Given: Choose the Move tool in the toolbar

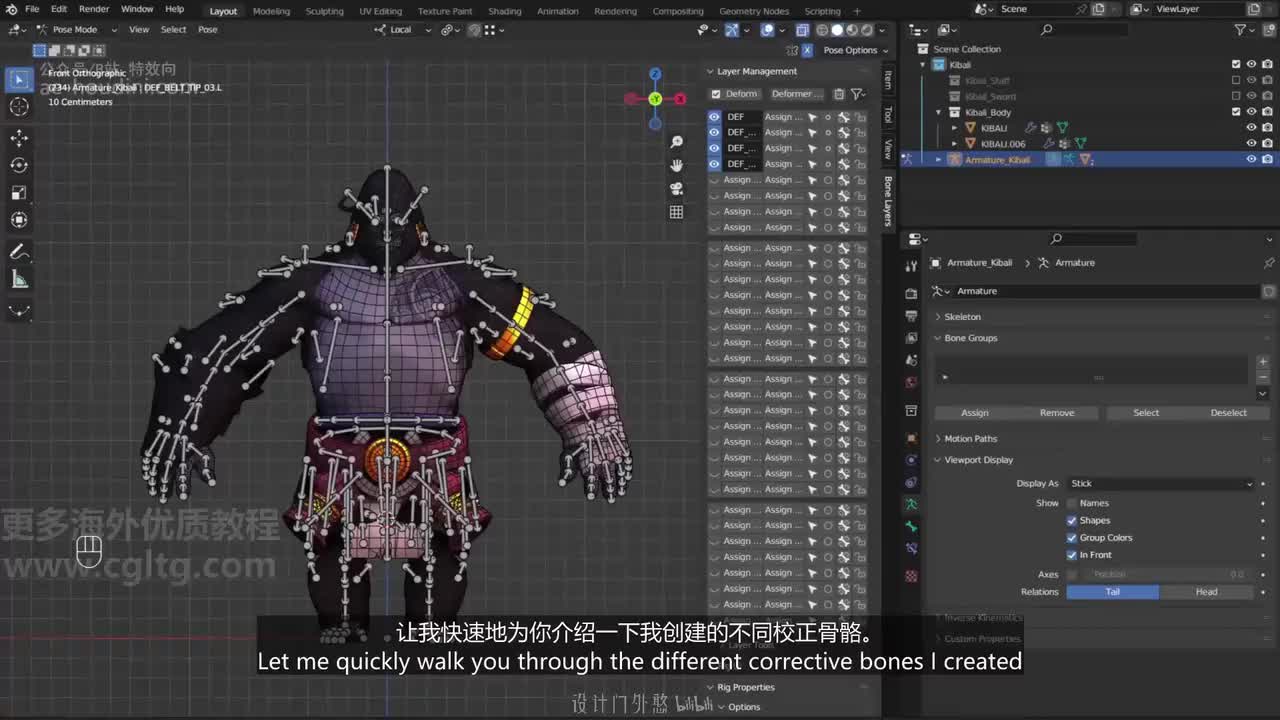Looking at the screenshot, I should (19, 138).
